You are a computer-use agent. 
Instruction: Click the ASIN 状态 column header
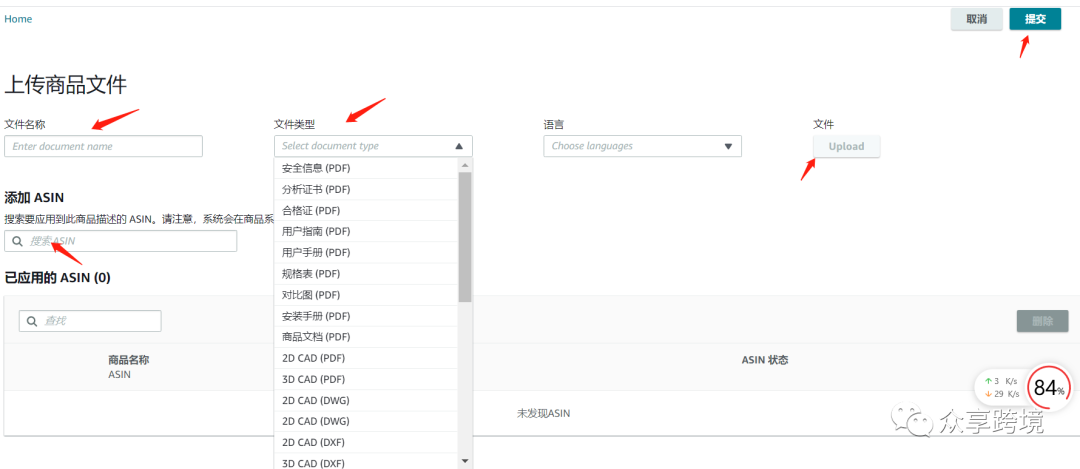[x=765, y=359]
